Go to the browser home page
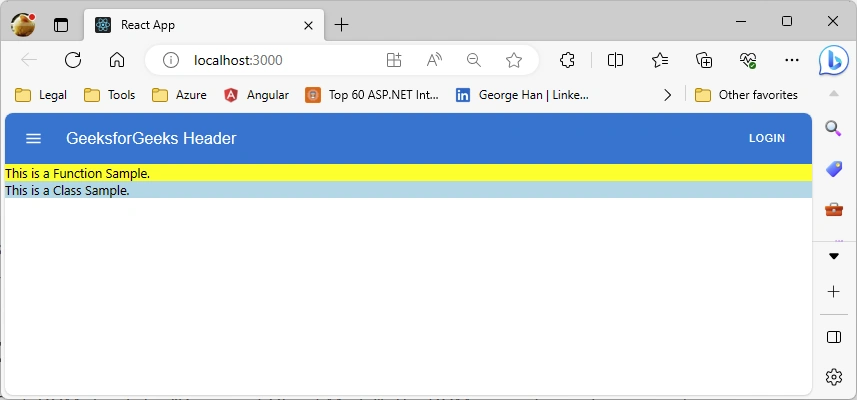The image size is (857, 400). pyautogui.click(x=117, y=60)
